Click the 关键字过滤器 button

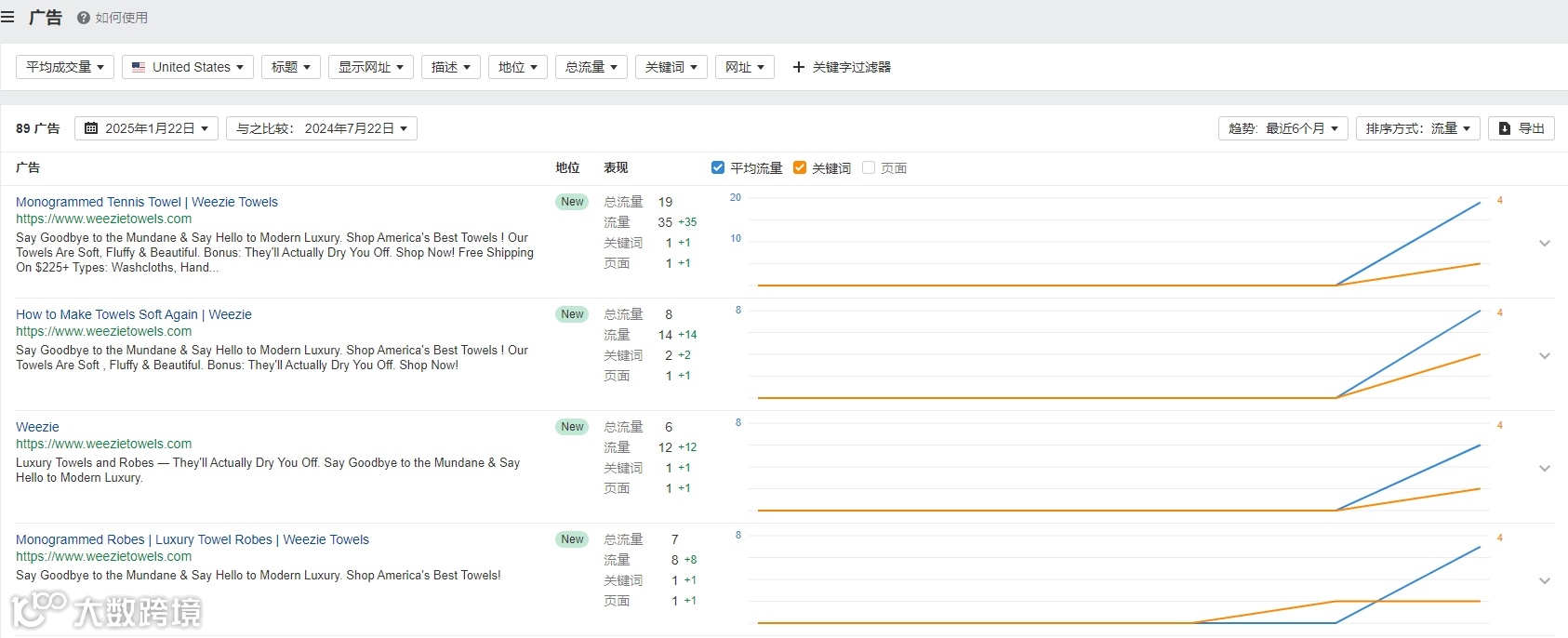click(842, 67)
